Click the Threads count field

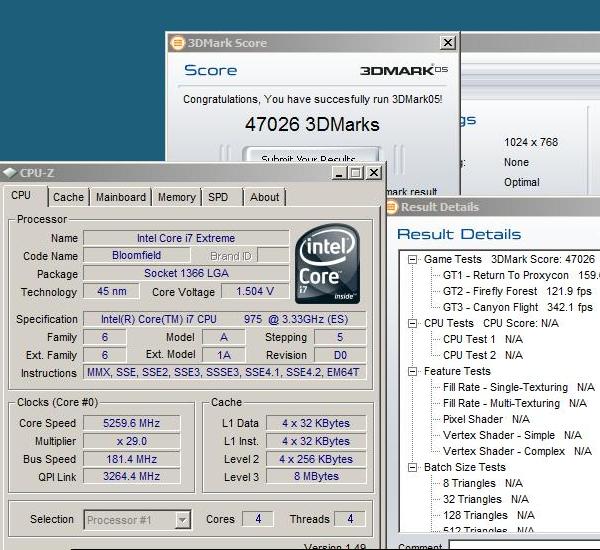350,519
